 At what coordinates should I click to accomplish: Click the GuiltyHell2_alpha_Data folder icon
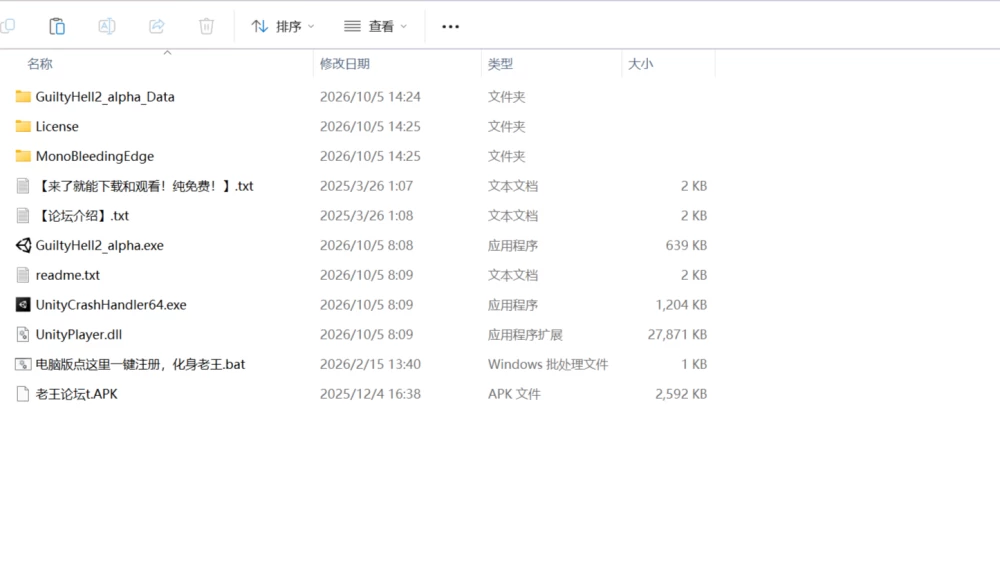[x=23, y=96]
